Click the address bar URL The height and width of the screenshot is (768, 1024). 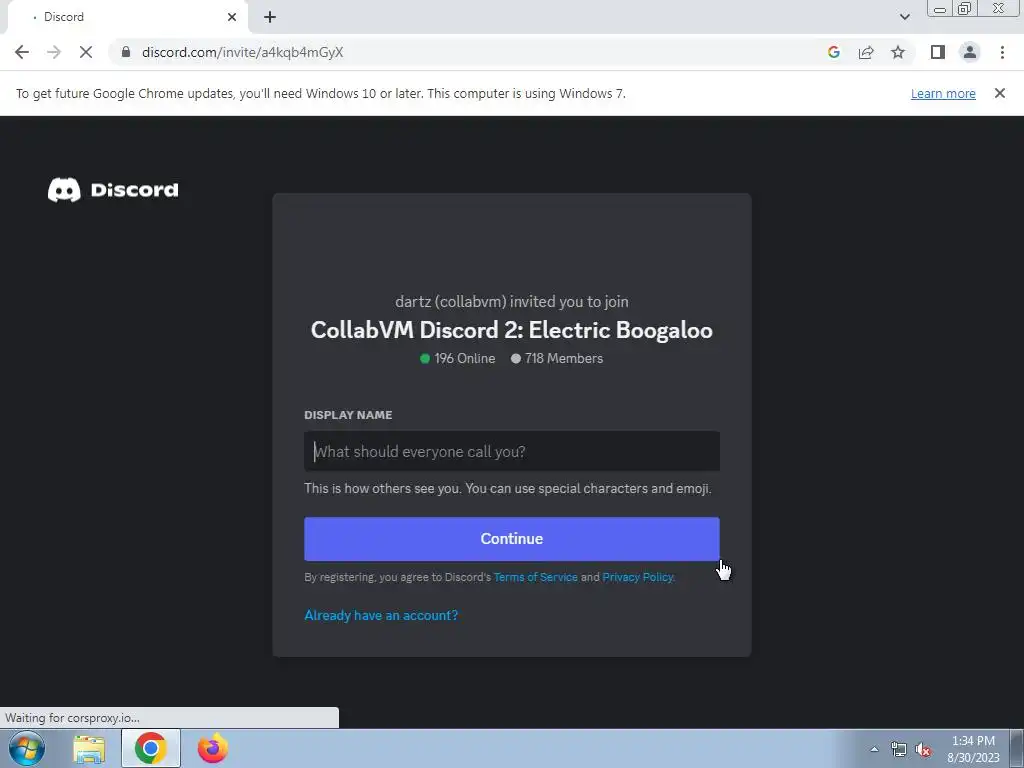(242, 52)
